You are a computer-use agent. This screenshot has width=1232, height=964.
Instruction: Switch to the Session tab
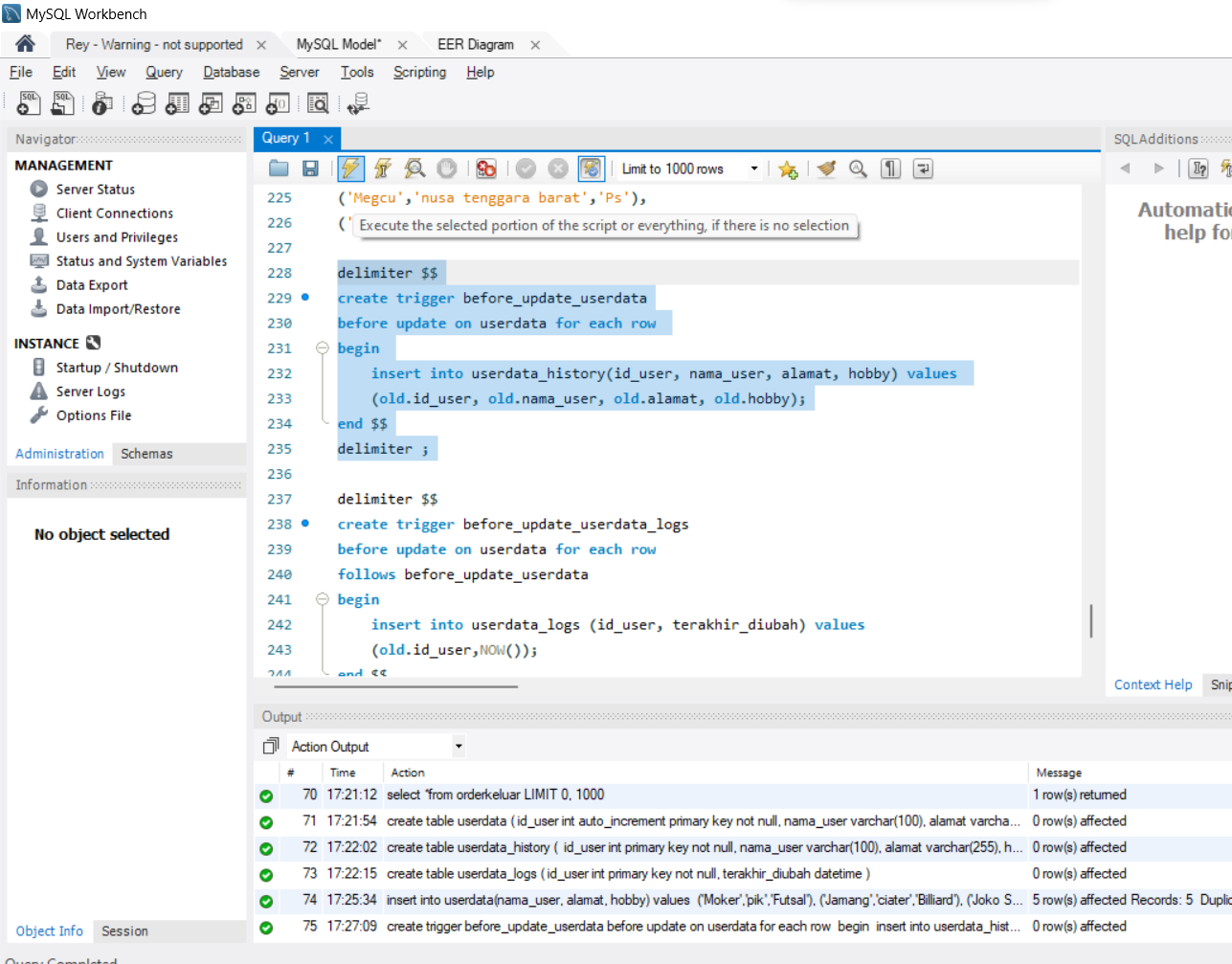[124, 930]
